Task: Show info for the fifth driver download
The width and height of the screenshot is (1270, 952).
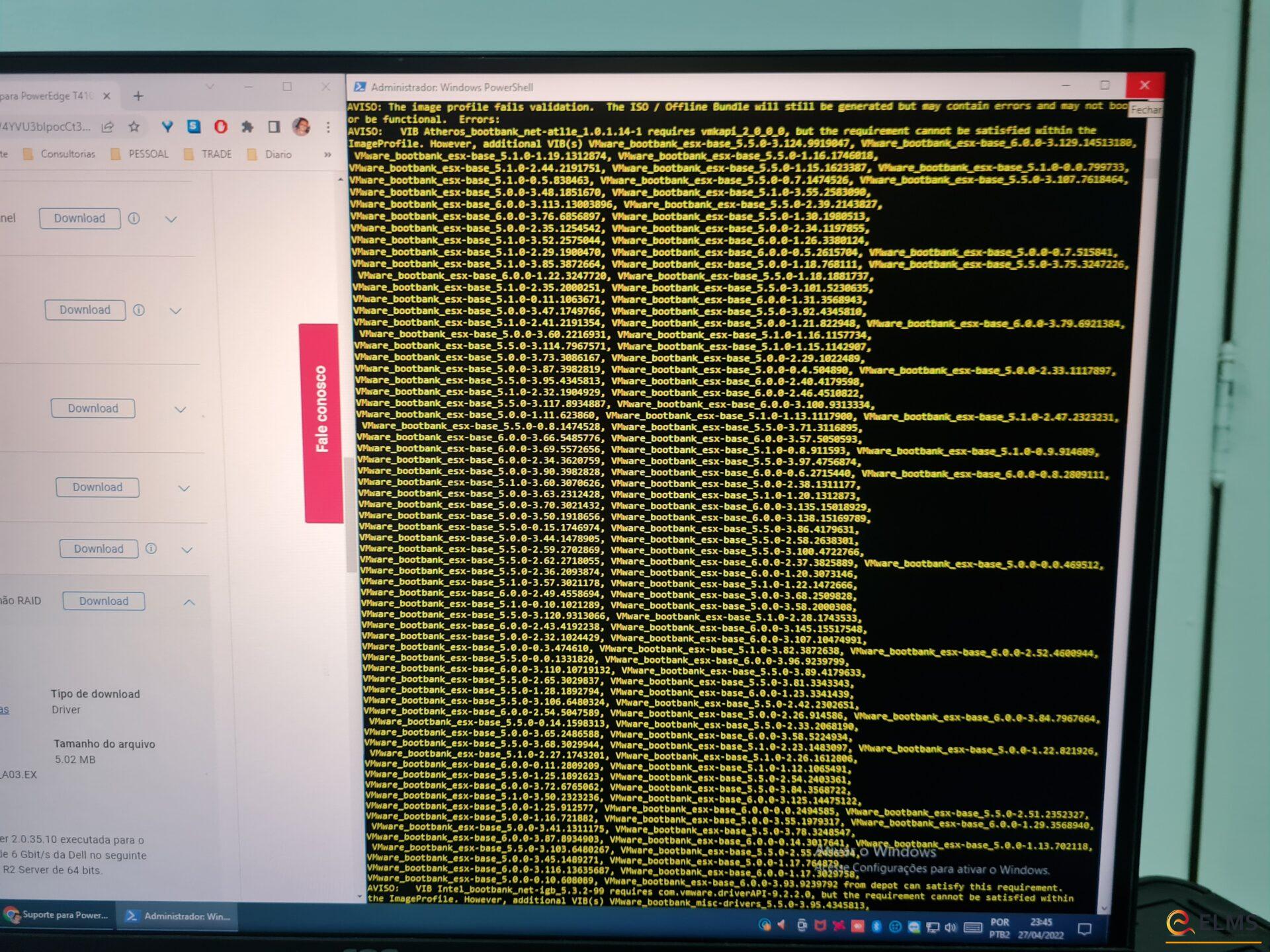Action: pyautogui.click(x=151, y=549)
